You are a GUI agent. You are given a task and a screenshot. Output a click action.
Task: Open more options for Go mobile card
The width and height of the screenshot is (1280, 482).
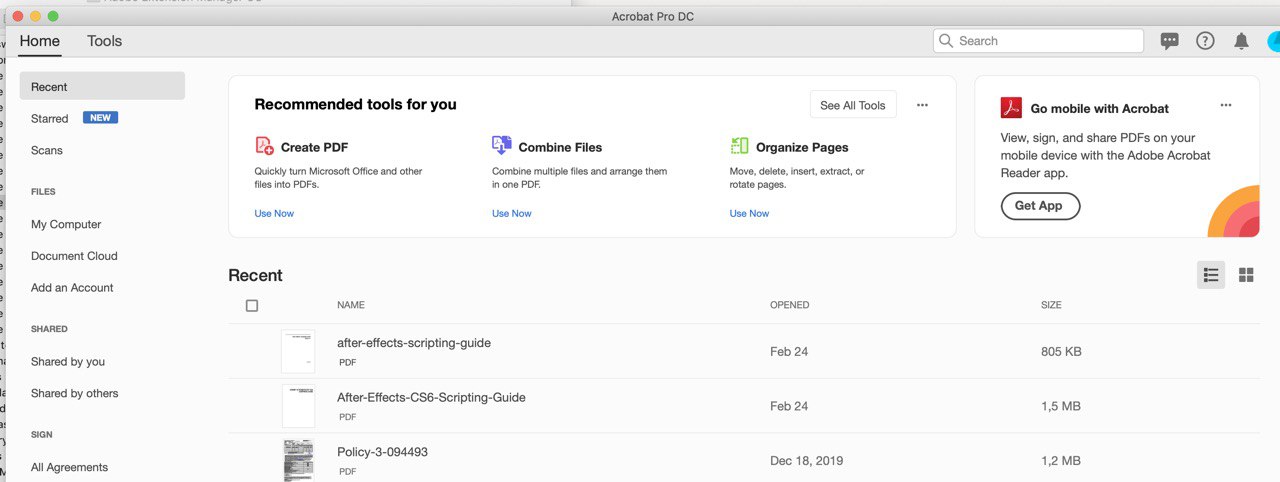tap(1226, 105)
